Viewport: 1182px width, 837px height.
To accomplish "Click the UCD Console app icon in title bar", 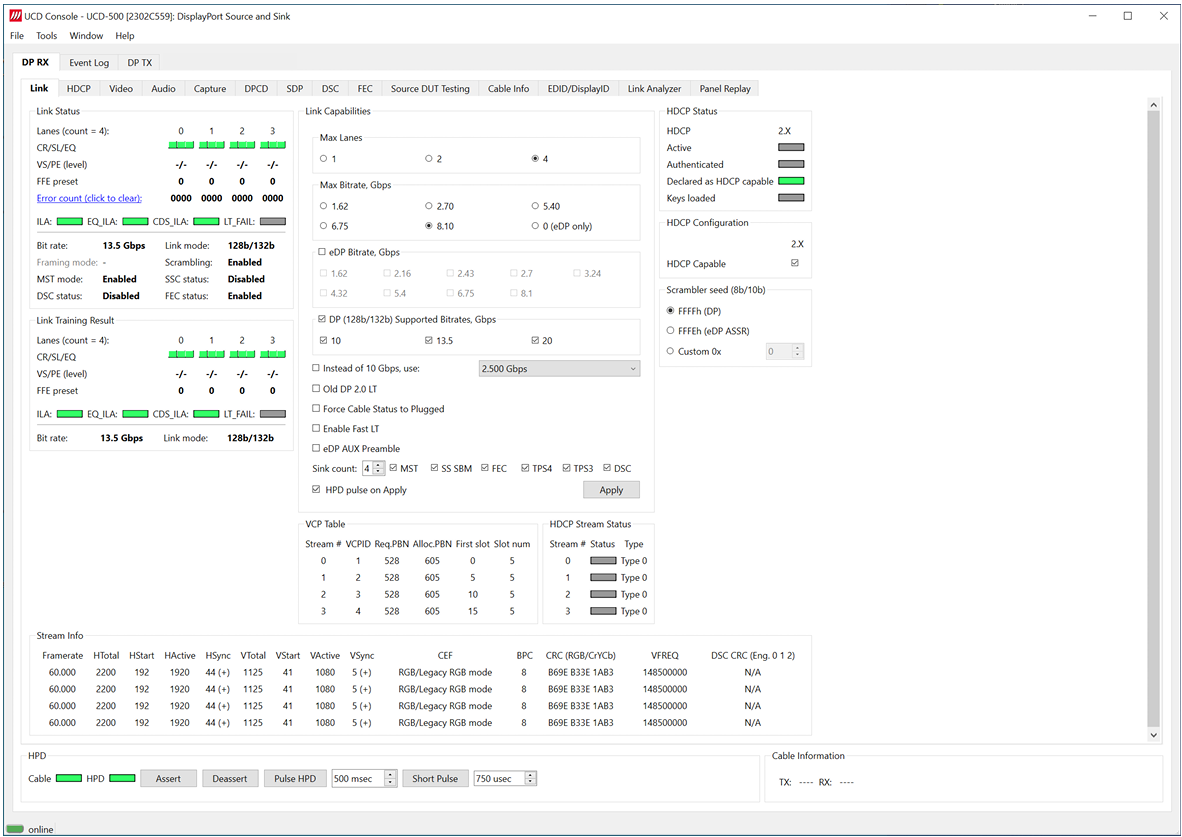I will point(15,16).
